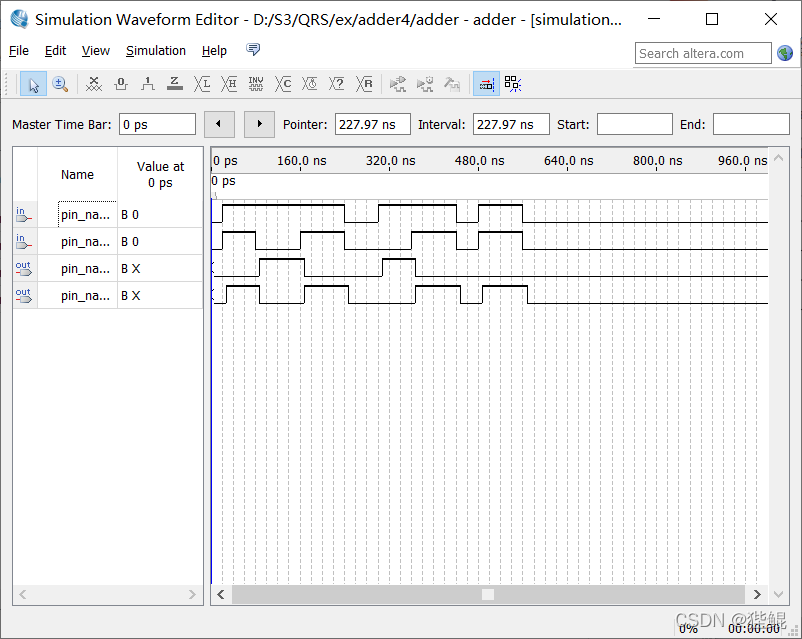Apply Forcing Low (0) tool
The width and height of the screenshot is (802, 639).
coord(121,84)
